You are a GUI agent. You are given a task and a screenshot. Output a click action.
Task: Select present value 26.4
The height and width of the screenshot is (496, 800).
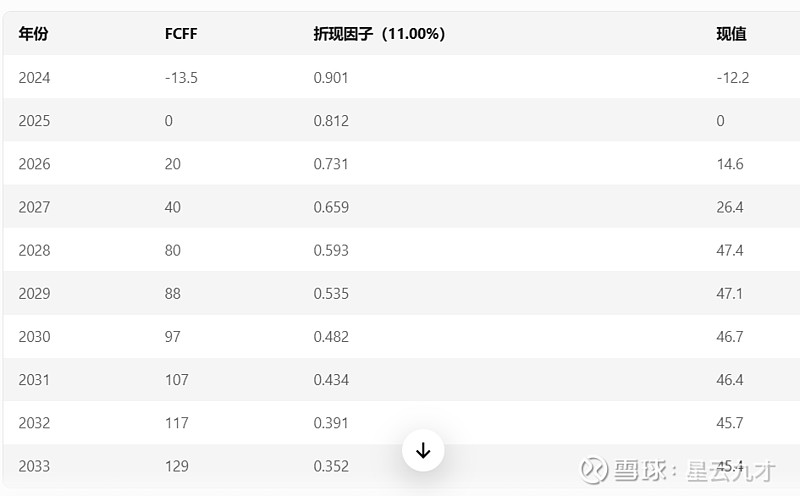coord(730,207)
